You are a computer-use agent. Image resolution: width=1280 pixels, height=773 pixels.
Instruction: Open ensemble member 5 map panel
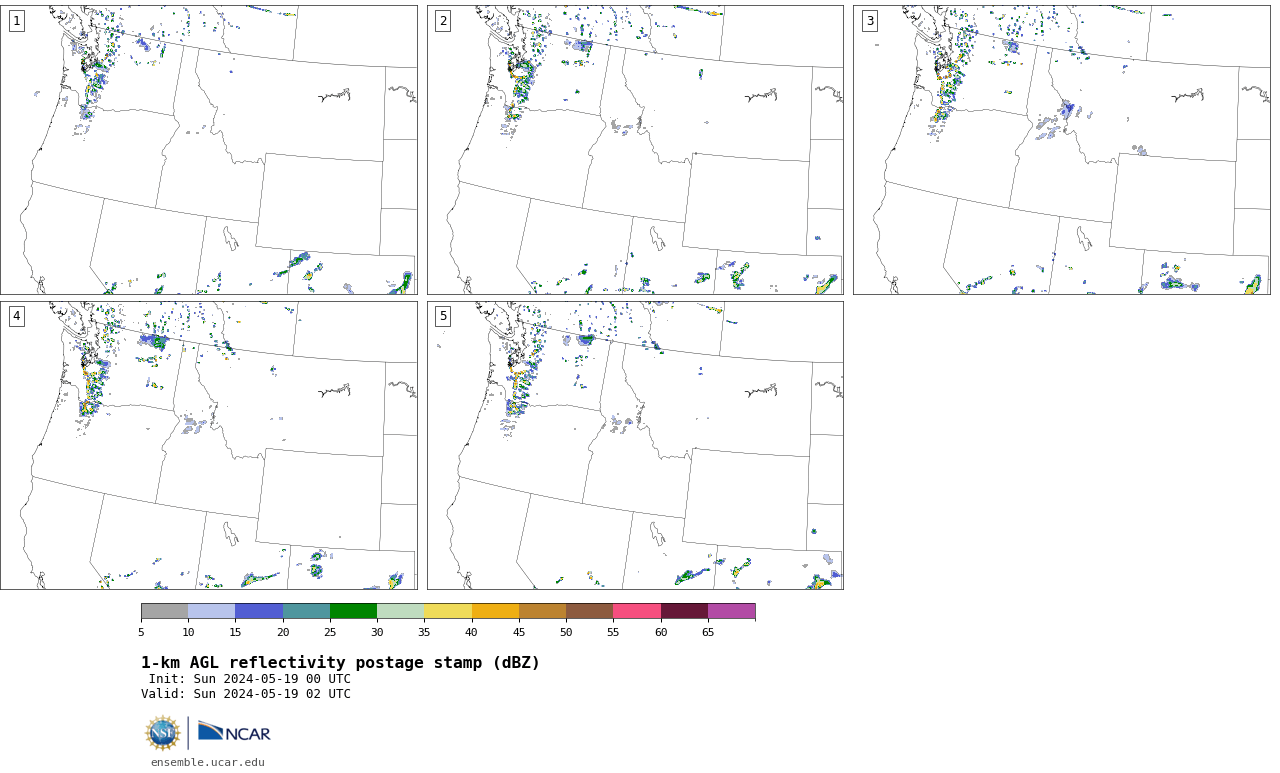click(635, 445)
